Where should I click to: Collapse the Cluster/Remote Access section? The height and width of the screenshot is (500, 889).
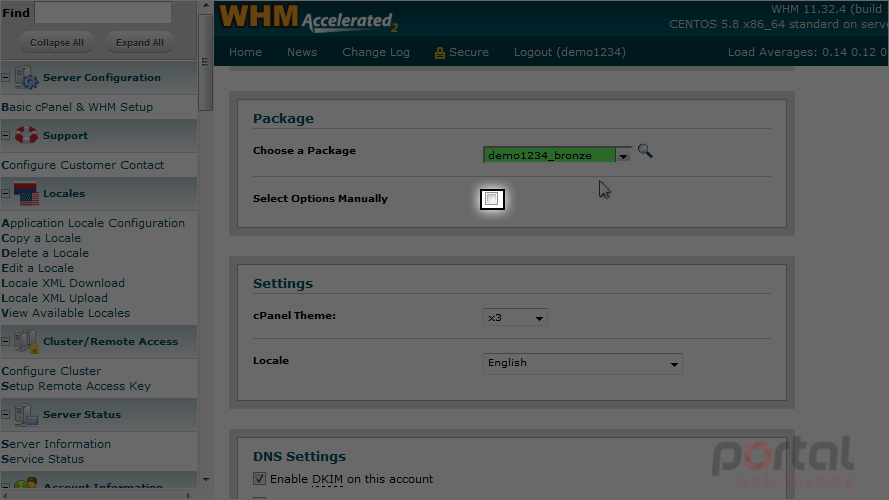(x=6, y=342)
